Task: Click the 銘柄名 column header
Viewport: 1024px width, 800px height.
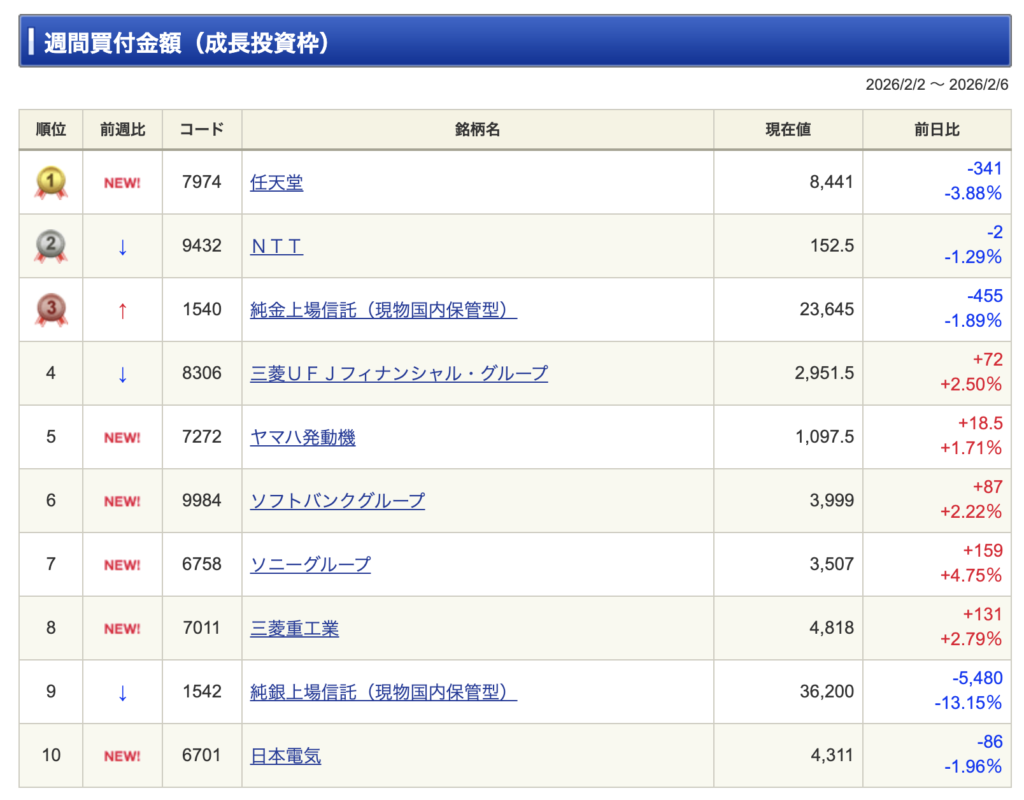Action: pos(477,130)
